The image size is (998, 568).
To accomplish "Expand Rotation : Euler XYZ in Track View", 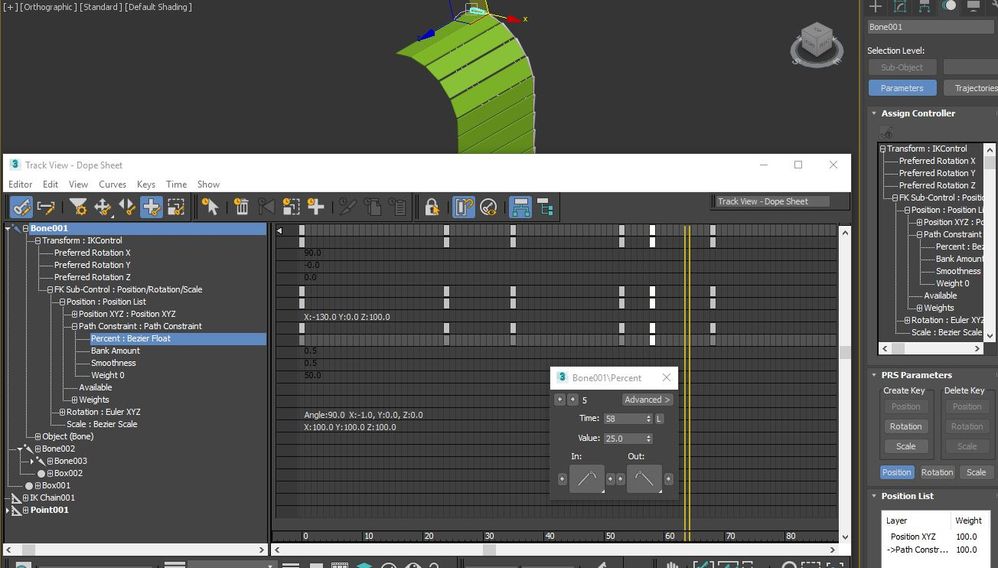I will [x=62, y=412].
